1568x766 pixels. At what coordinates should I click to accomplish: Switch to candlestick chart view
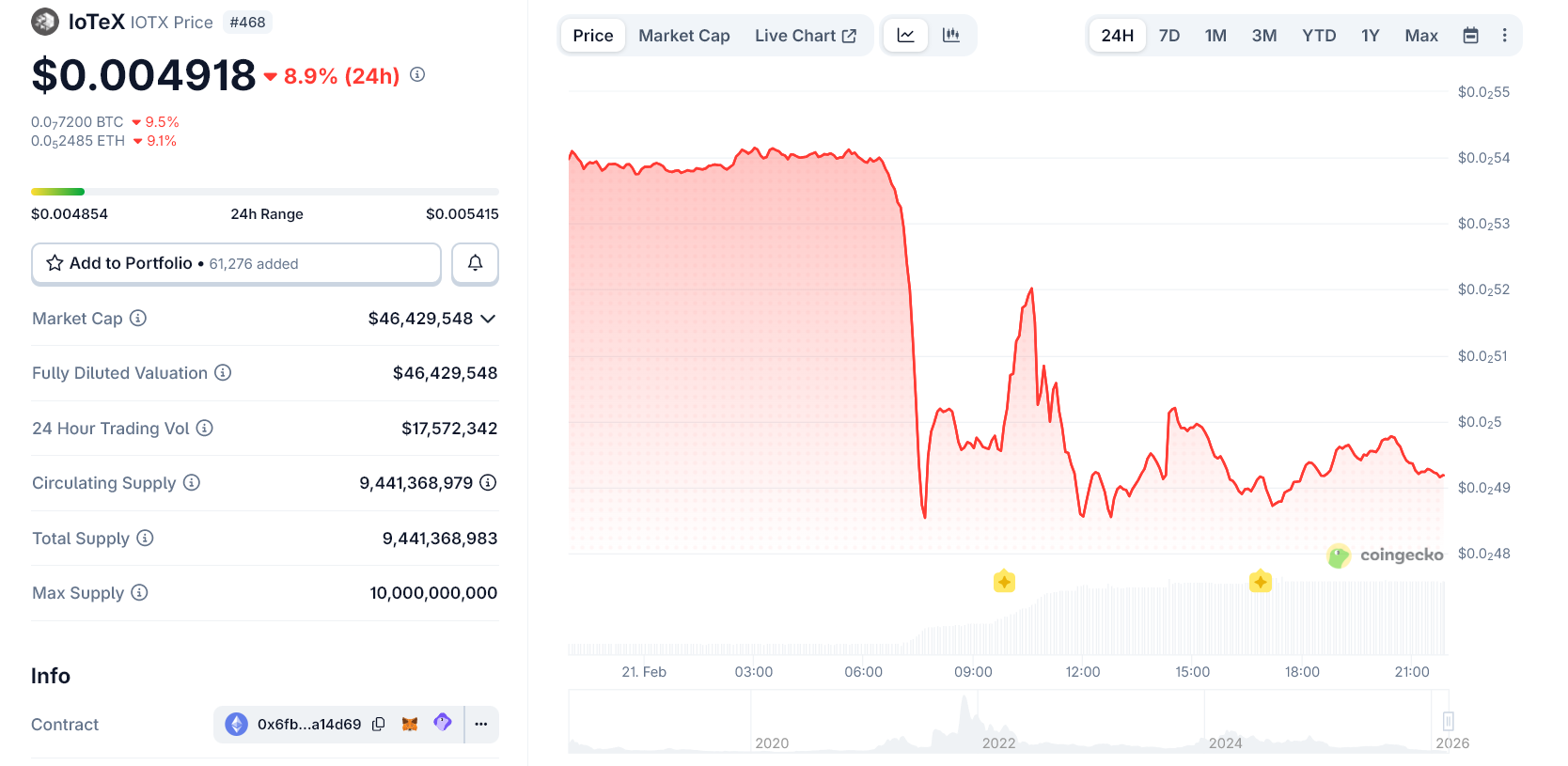coord(951,36)
